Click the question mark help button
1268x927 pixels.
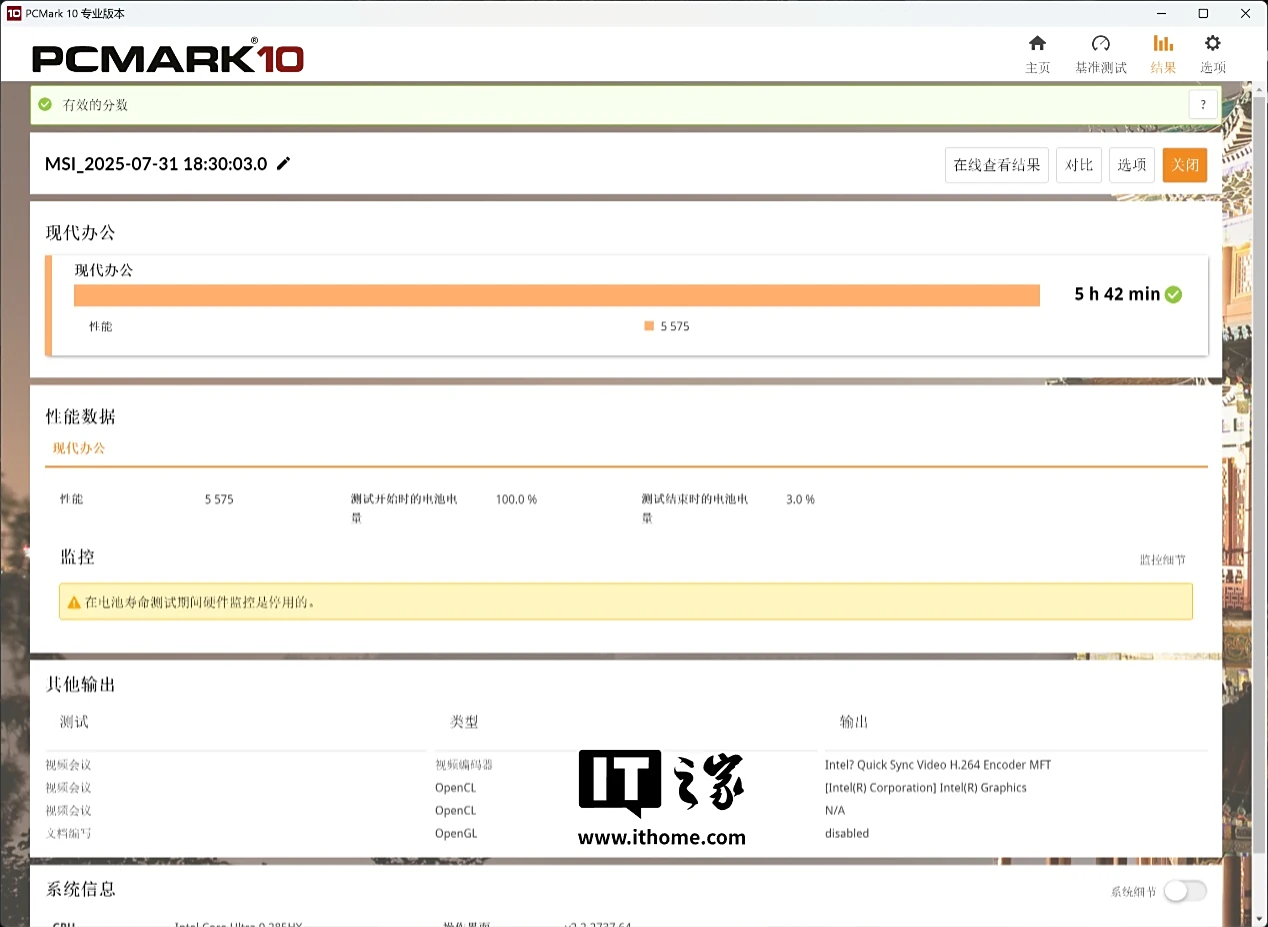pos(1203,104)
